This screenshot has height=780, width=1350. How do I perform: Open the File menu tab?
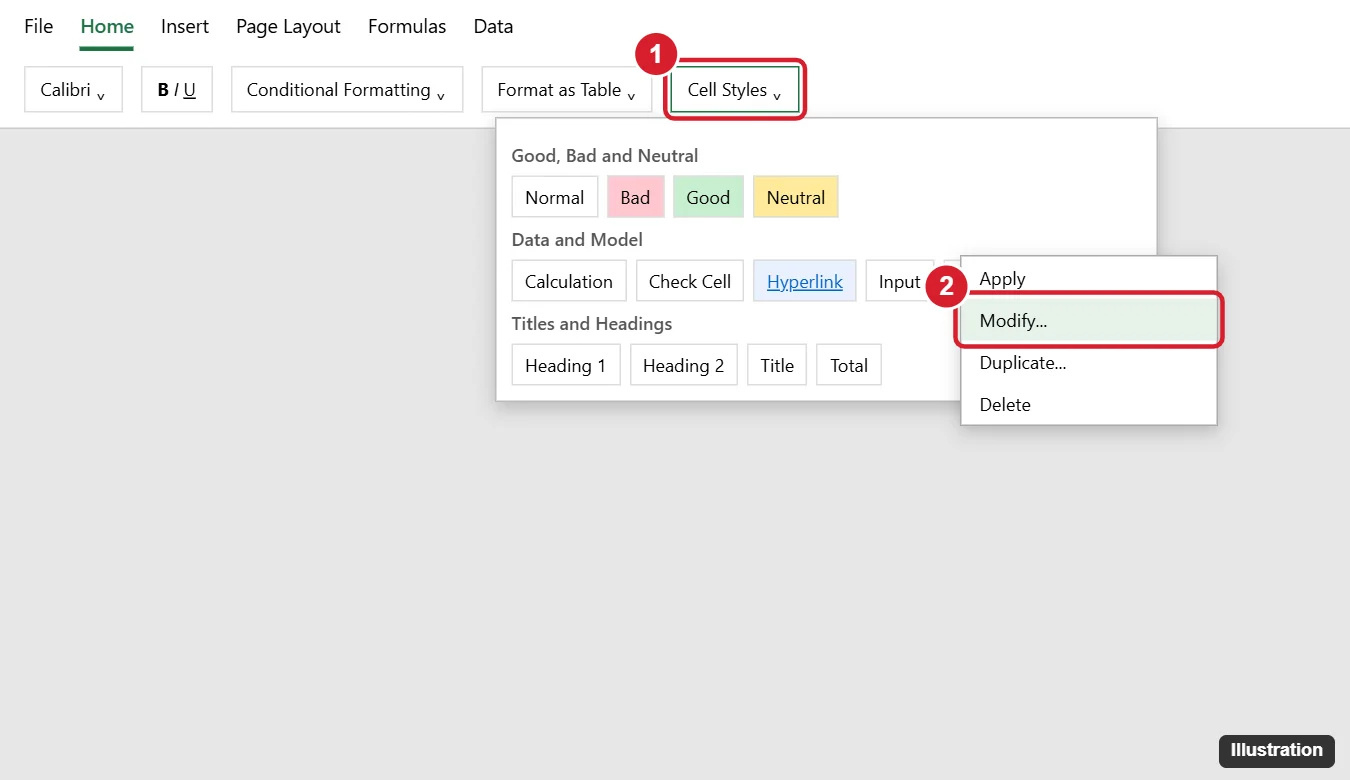pyautogui.click(x=39, y=27)
